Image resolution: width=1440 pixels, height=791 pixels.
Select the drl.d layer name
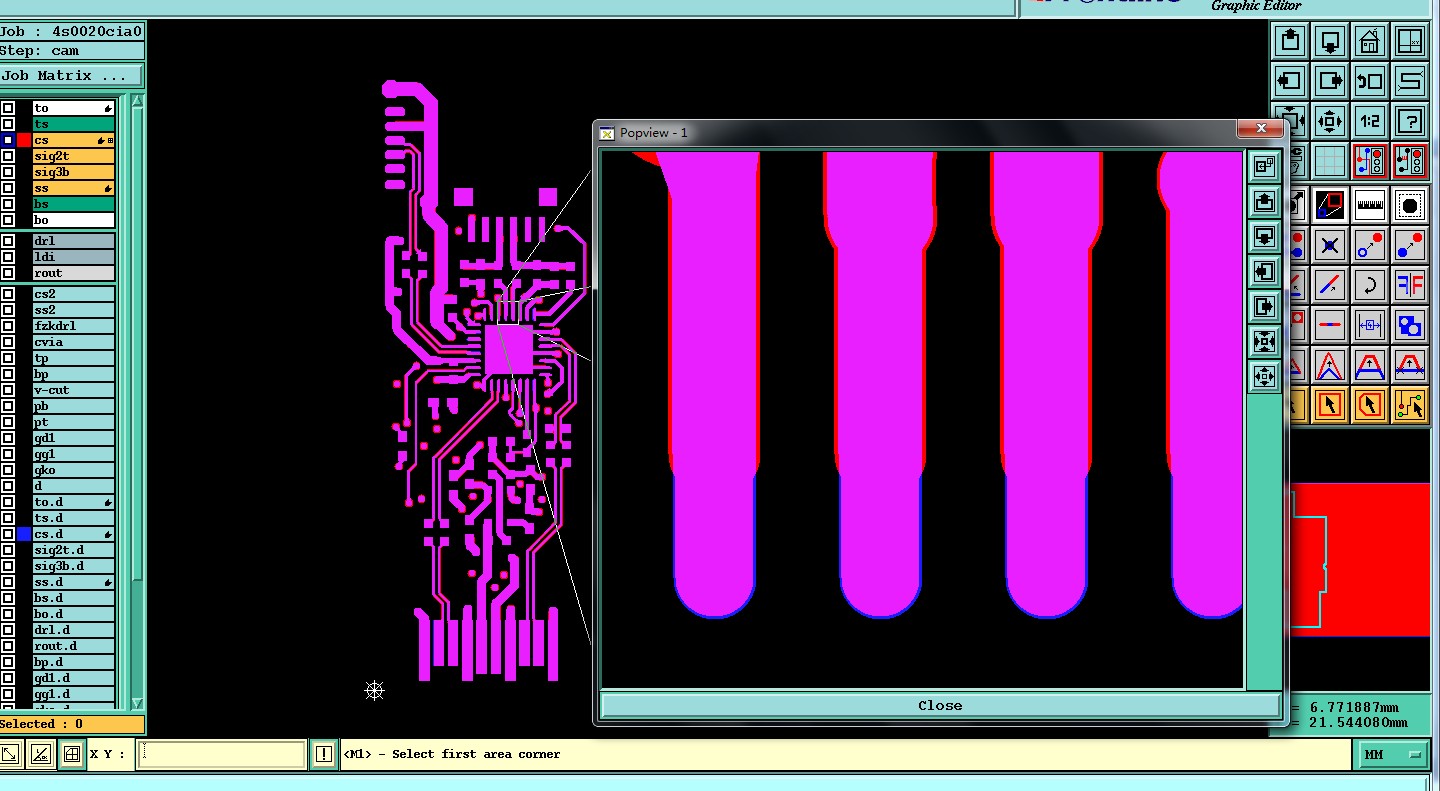click(x=74, y=630)
